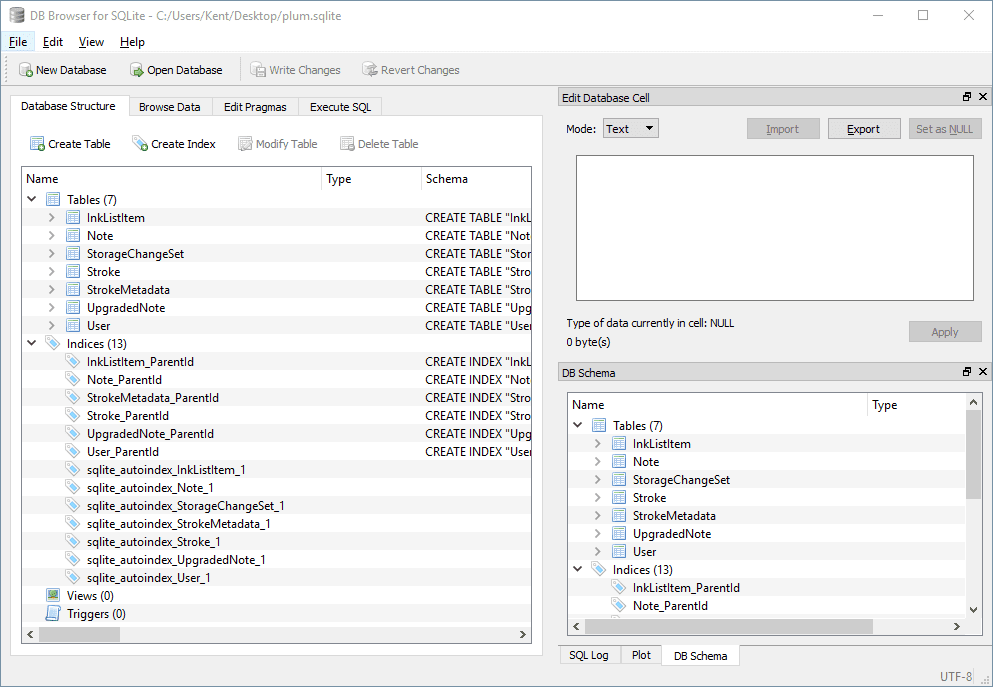Expand InkListItem table in Database Structure
The width and height of the screenshot is (993, 687).
coord(52,217)
